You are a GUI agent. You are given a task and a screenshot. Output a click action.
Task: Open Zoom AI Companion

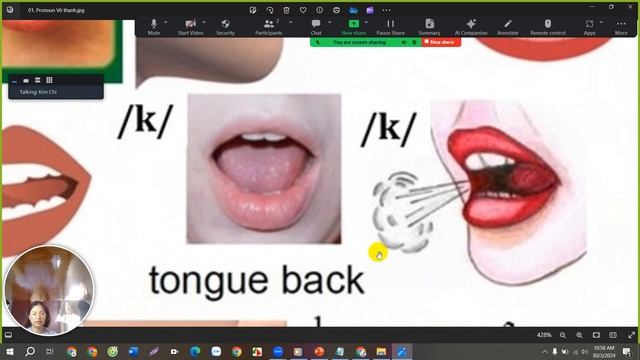(x=471, y=27)
